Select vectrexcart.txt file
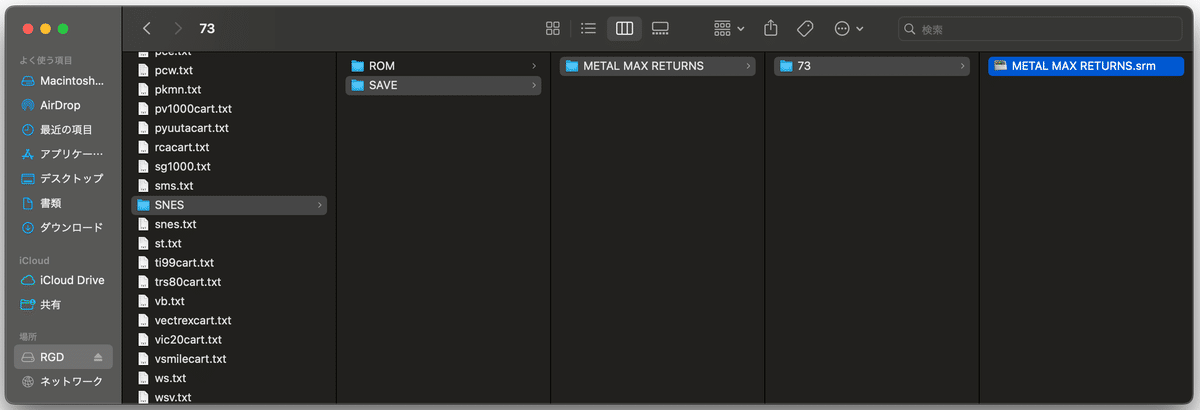The image size is (1200, 410). [x=229, y=320]
